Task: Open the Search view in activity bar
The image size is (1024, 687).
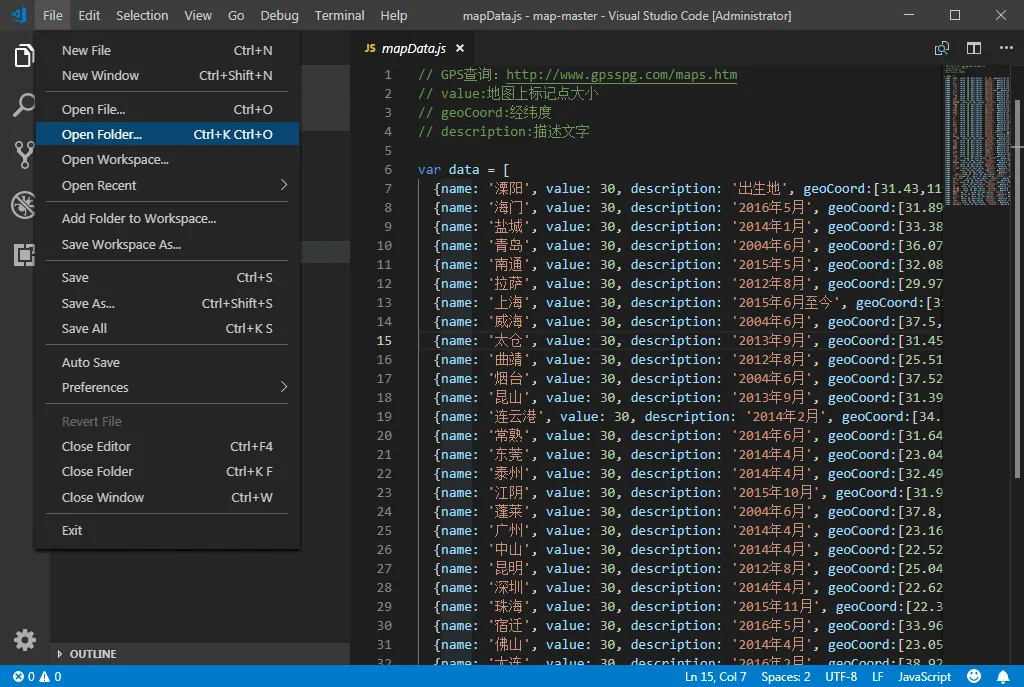Action: pos(24,105)
